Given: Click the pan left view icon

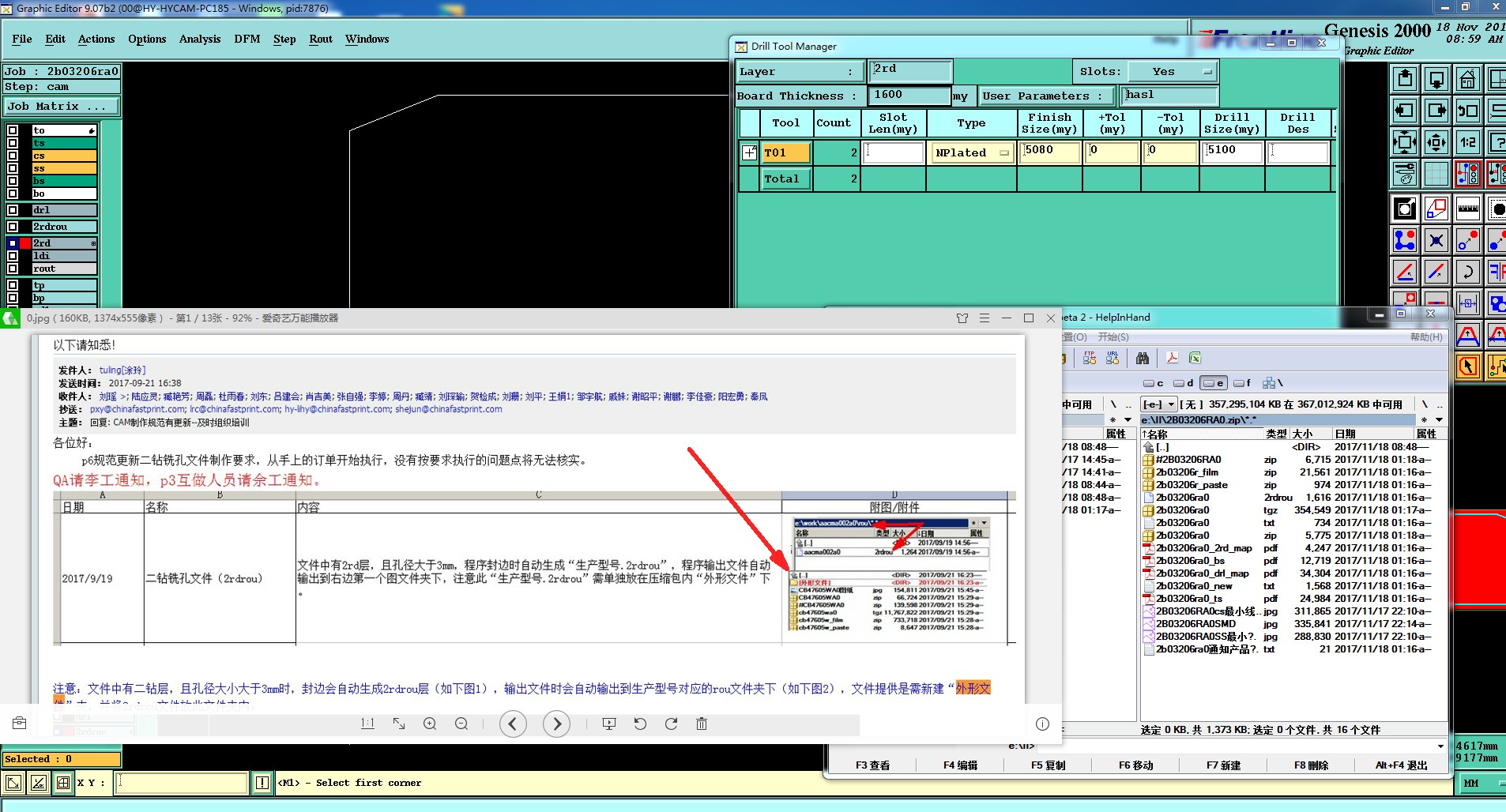Looking at the screenshot, I should (1404, 111).
